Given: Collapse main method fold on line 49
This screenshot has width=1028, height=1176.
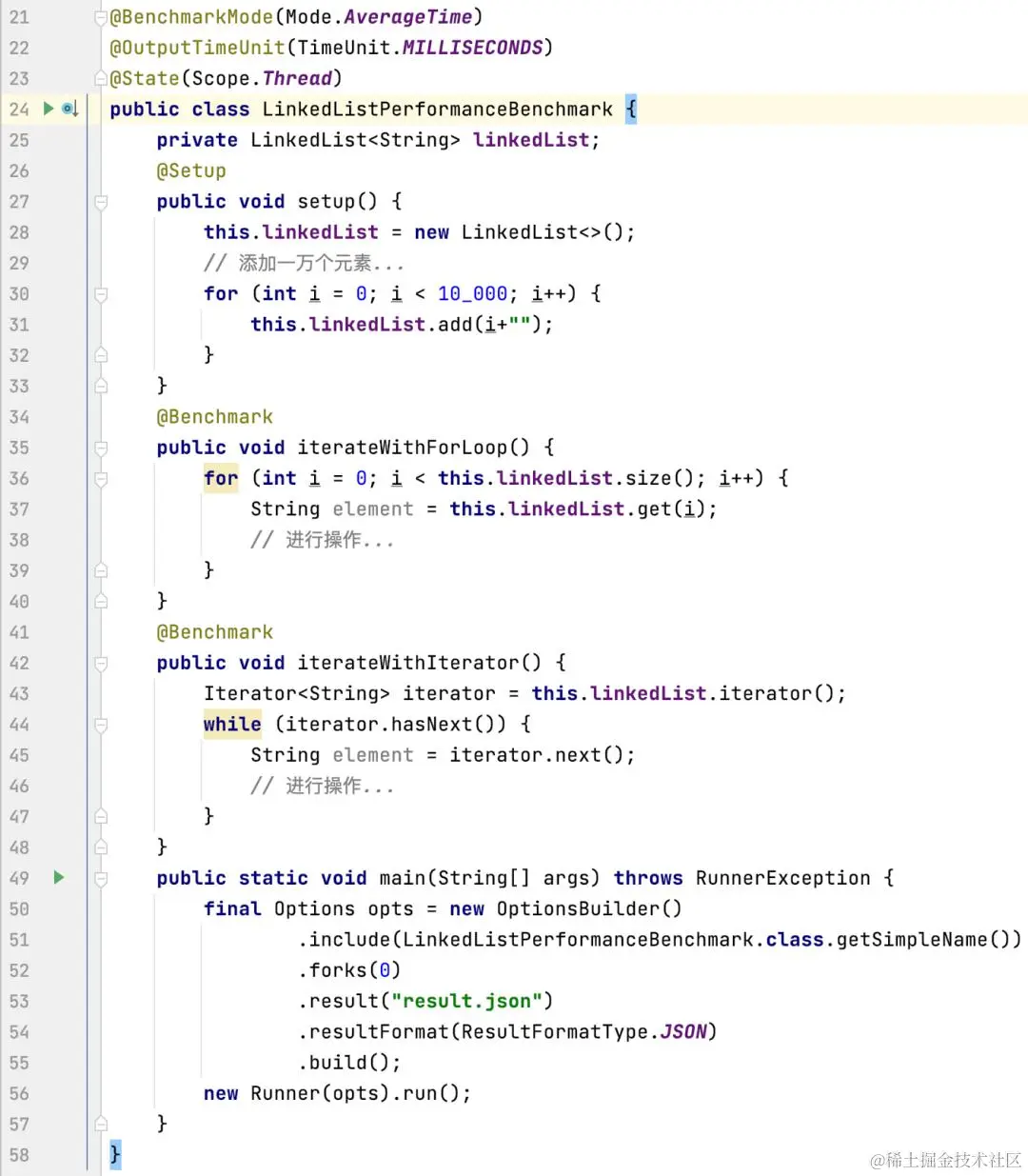Looking at the screenshot, I should pos(101,878).
